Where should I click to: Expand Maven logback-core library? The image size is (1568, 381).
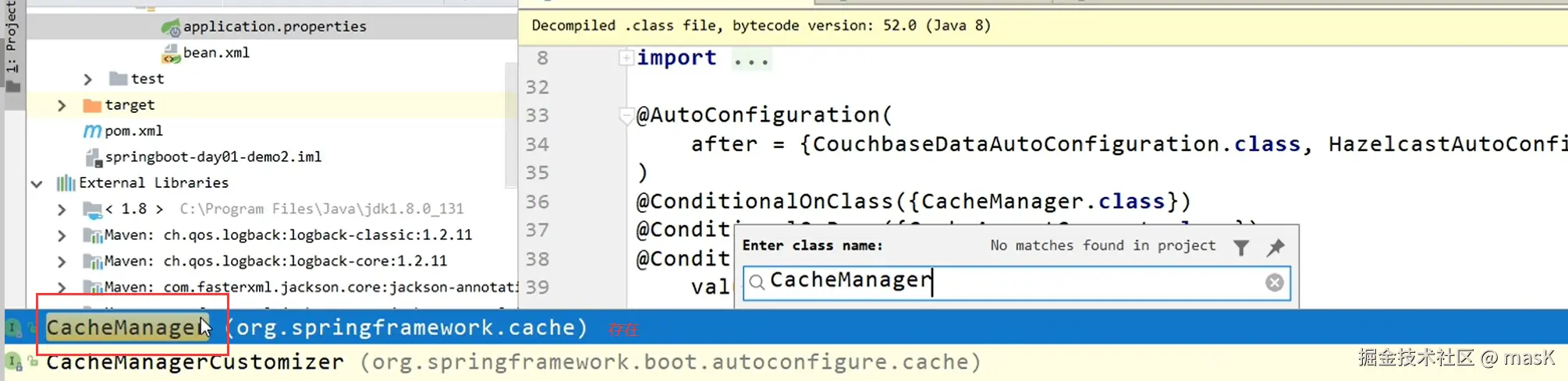62,262
